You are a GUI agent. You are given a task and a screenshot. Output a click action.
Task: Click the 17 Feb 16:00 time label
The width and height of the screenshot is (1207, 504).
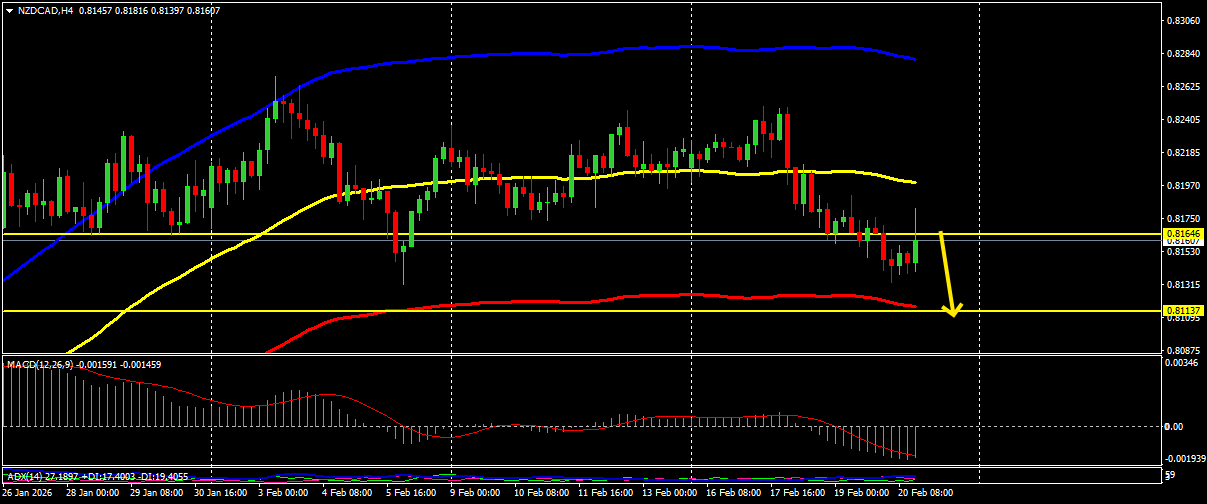[x=797, y=492]
